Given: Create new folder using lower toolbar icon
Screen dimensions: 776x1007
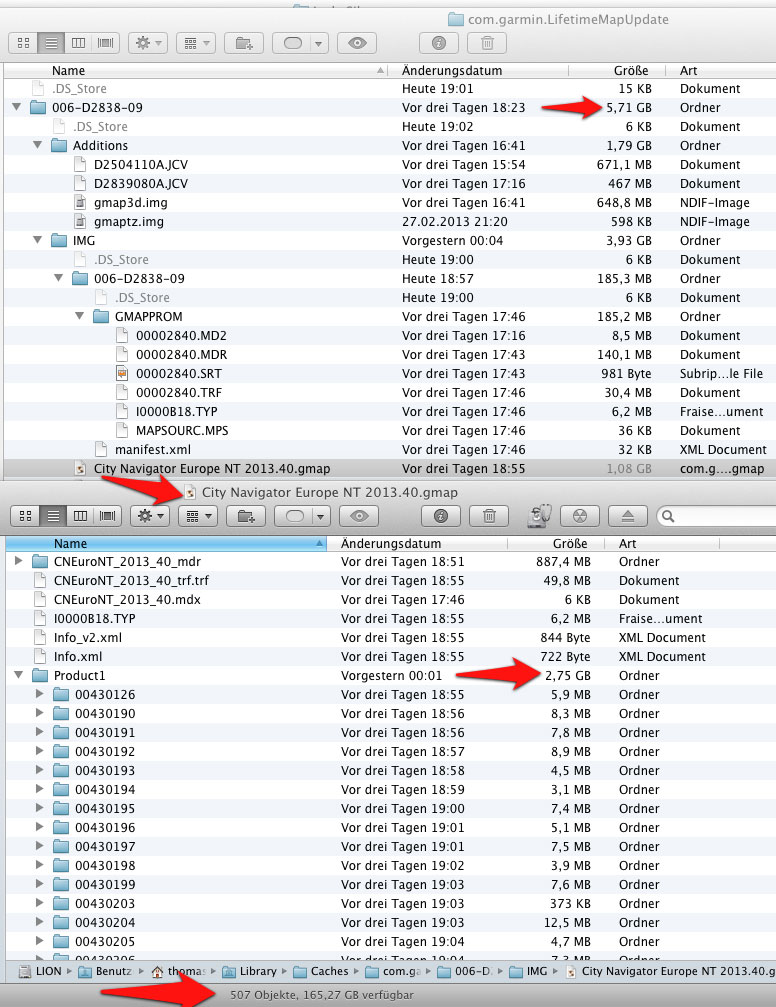Looking at the screenshot, I should tap(244, 516).
